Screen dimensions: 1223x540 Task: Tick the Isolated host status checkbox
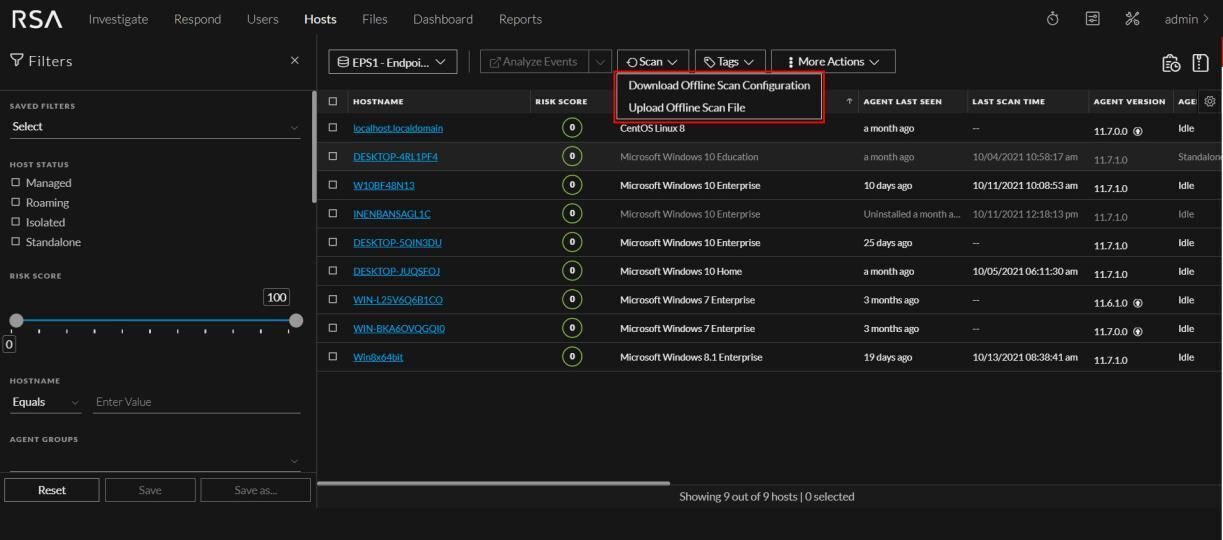click(x=16, y=222)
